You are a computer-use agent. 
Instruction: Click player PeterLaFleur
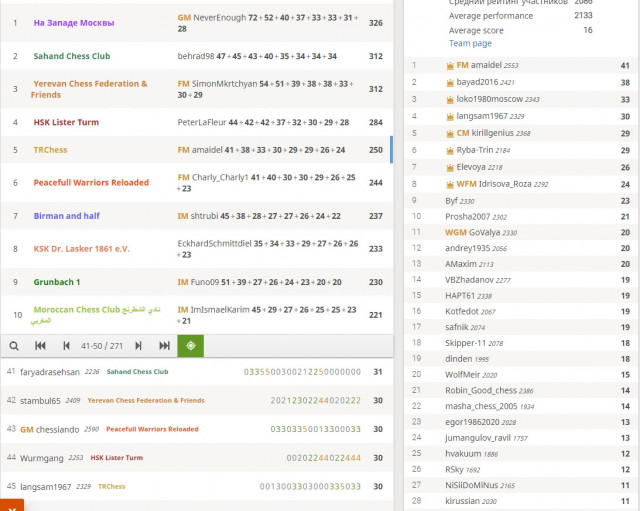[202, 122]
